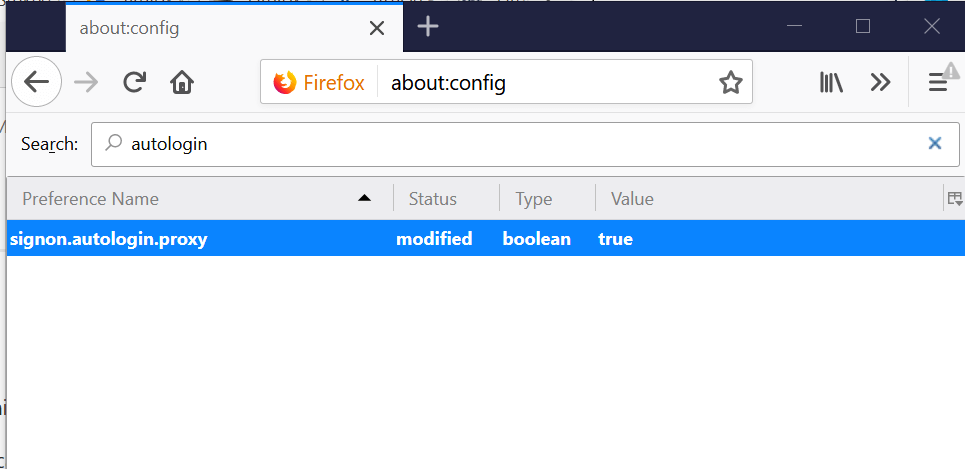Viewport: 965px width, 469px height.
Task: Click the autologin search field
Action: click(520, 144)
